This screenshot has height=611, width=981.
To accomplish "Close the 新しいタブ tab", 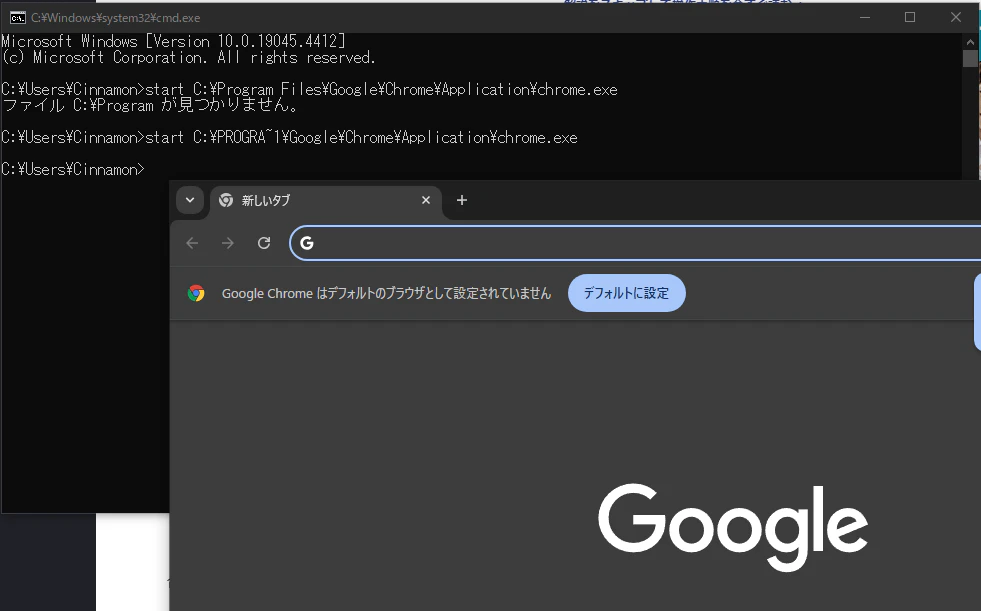I will coord(426,200).
